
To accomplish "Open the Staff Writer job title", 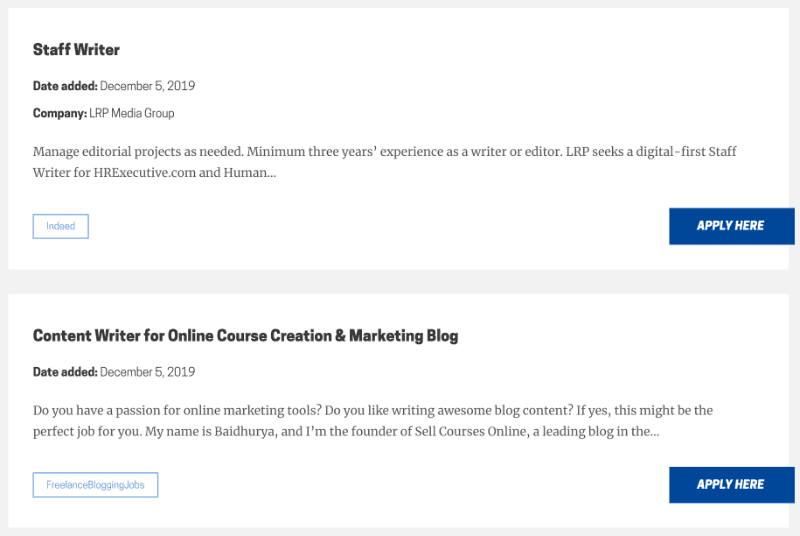I will click(x=76, y=50).
